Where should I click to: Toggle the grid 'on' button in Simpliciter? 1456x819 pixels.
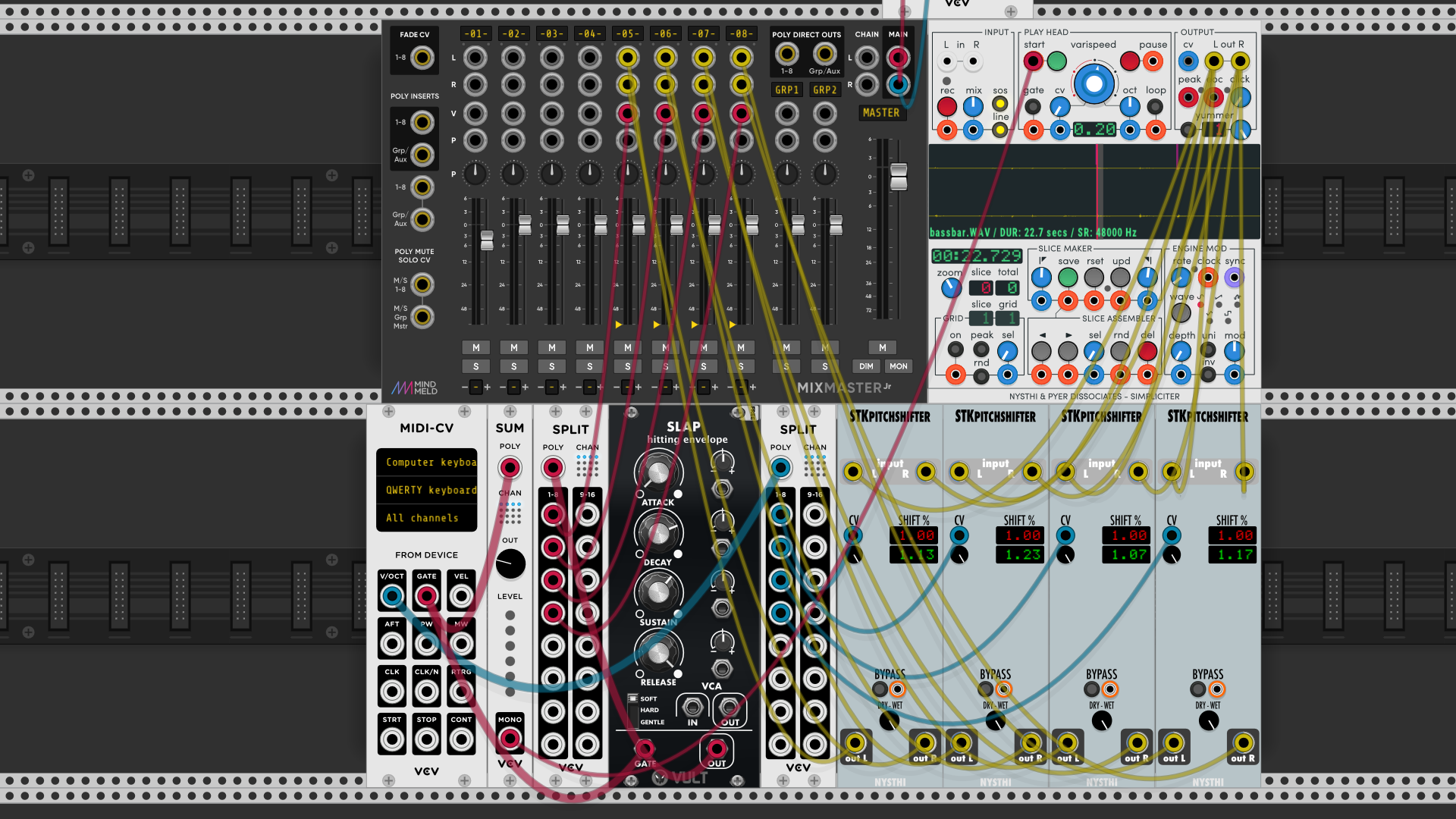coord(955,350)
